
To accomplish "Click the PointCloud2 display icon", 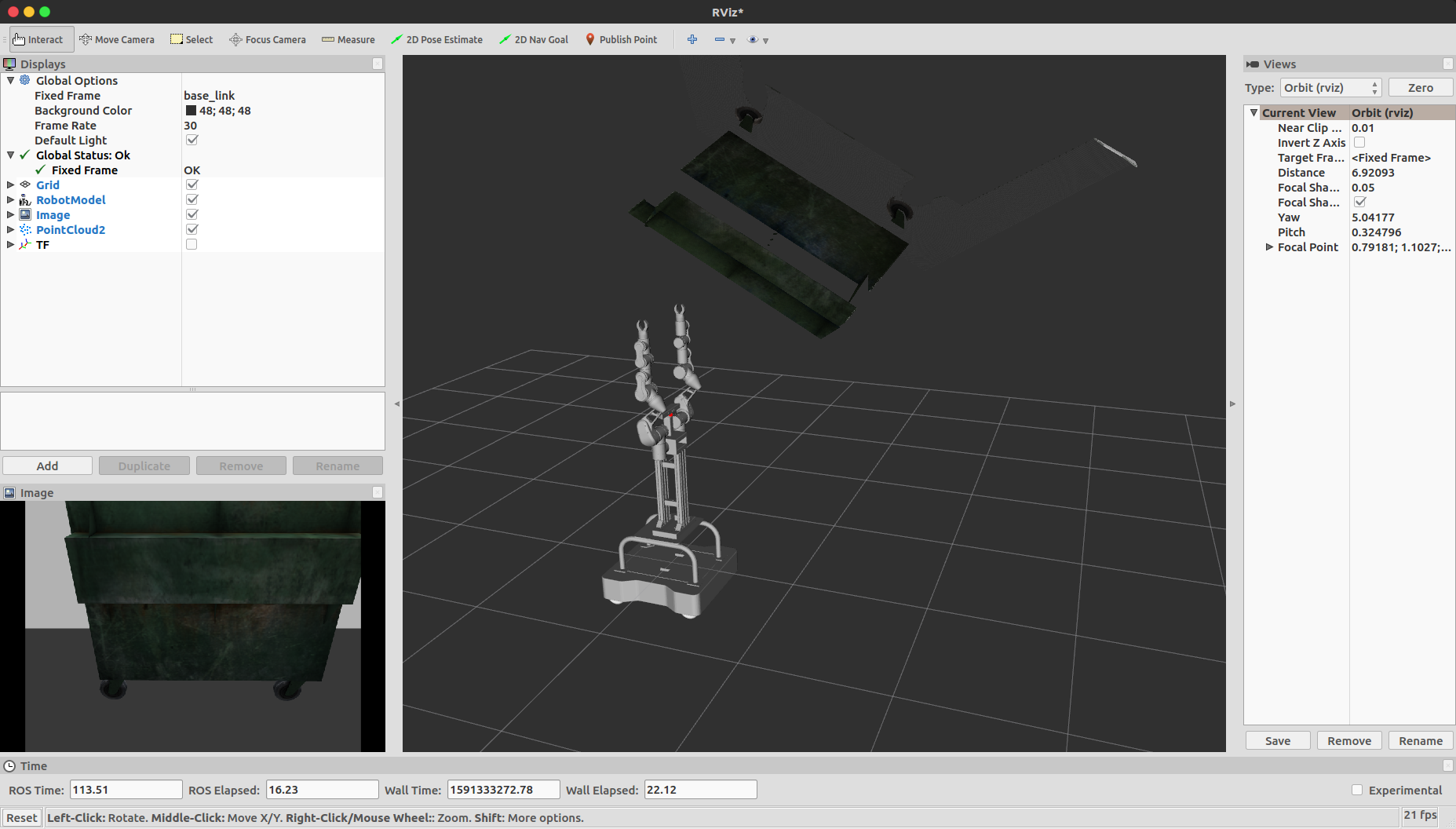I will coord(25,229).
